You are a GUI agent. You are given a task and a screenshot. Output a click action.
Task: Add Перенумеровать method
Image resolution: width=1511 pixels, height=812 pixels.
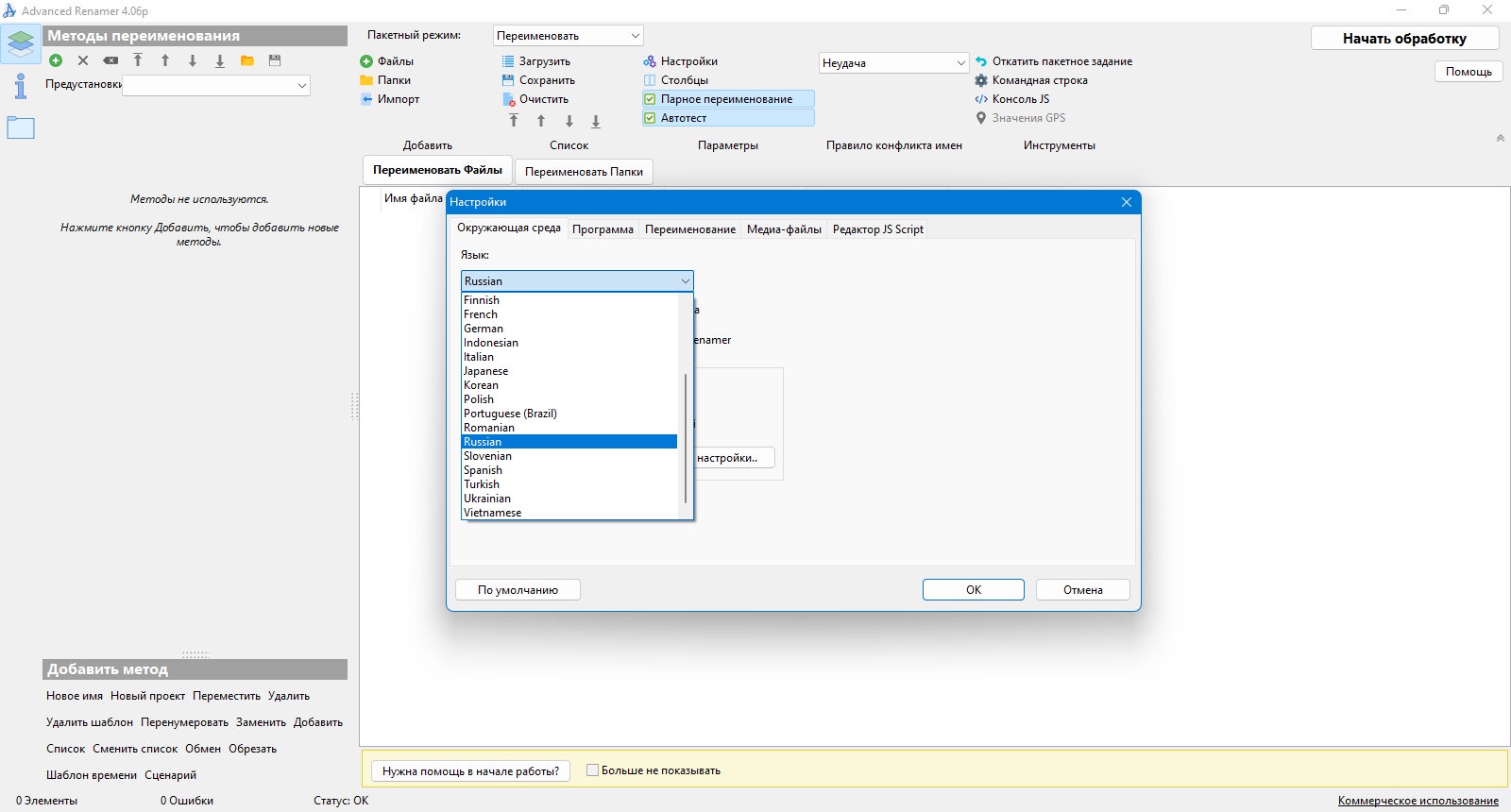pos(184,722)
